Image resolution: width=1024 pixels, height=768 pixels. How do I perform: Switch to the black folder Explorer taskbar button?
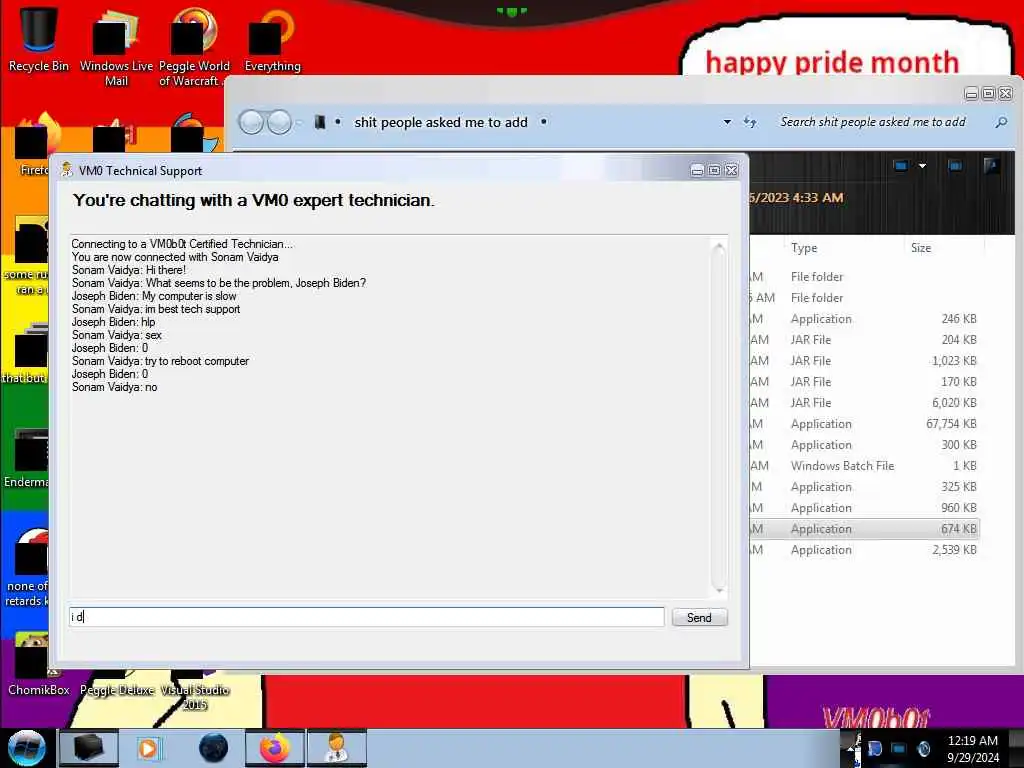pyautogui.click(x=89, y=748)
